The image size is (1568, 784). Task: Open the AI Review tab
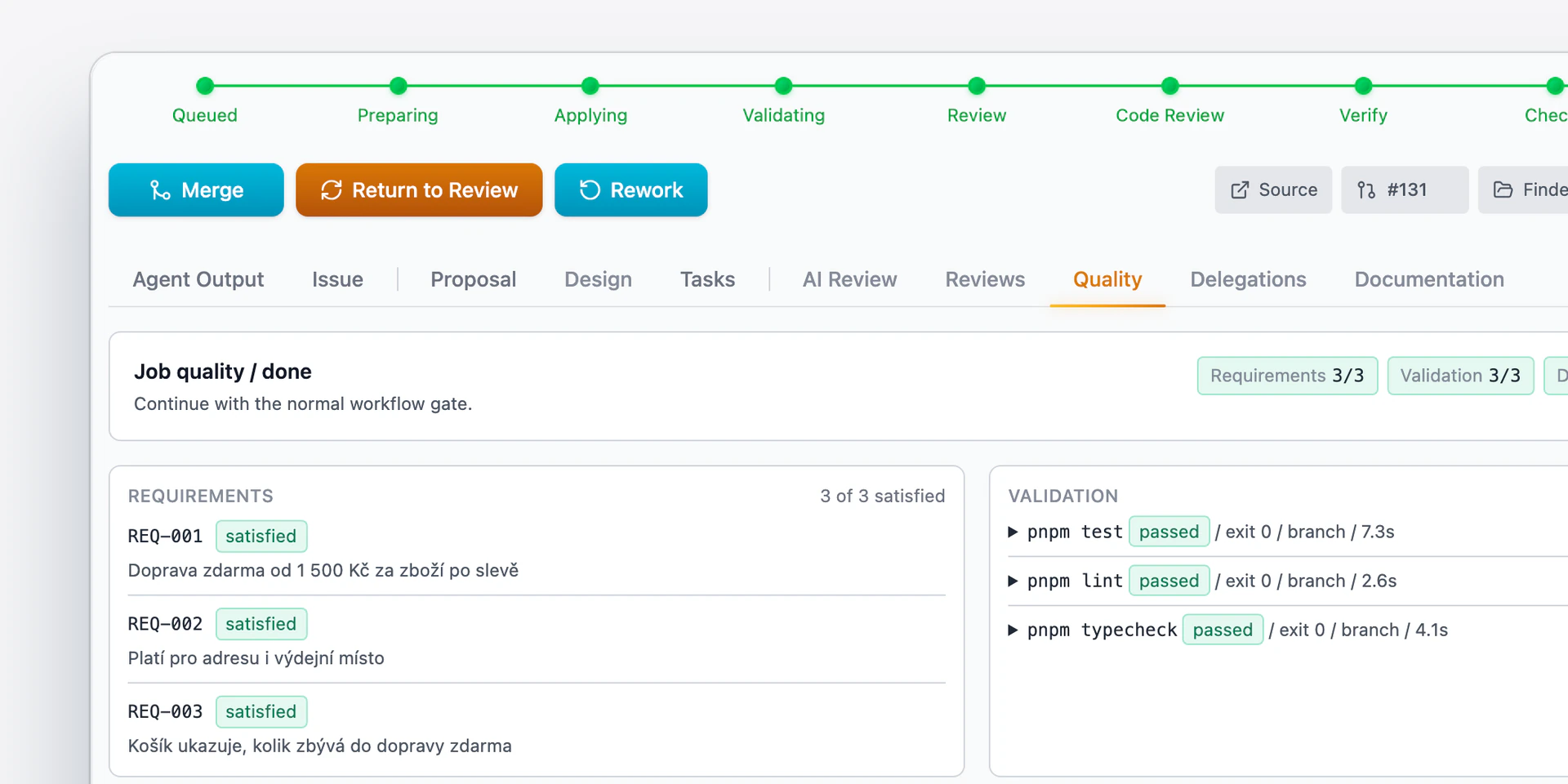pyautogui.click(x=850, y=279)
